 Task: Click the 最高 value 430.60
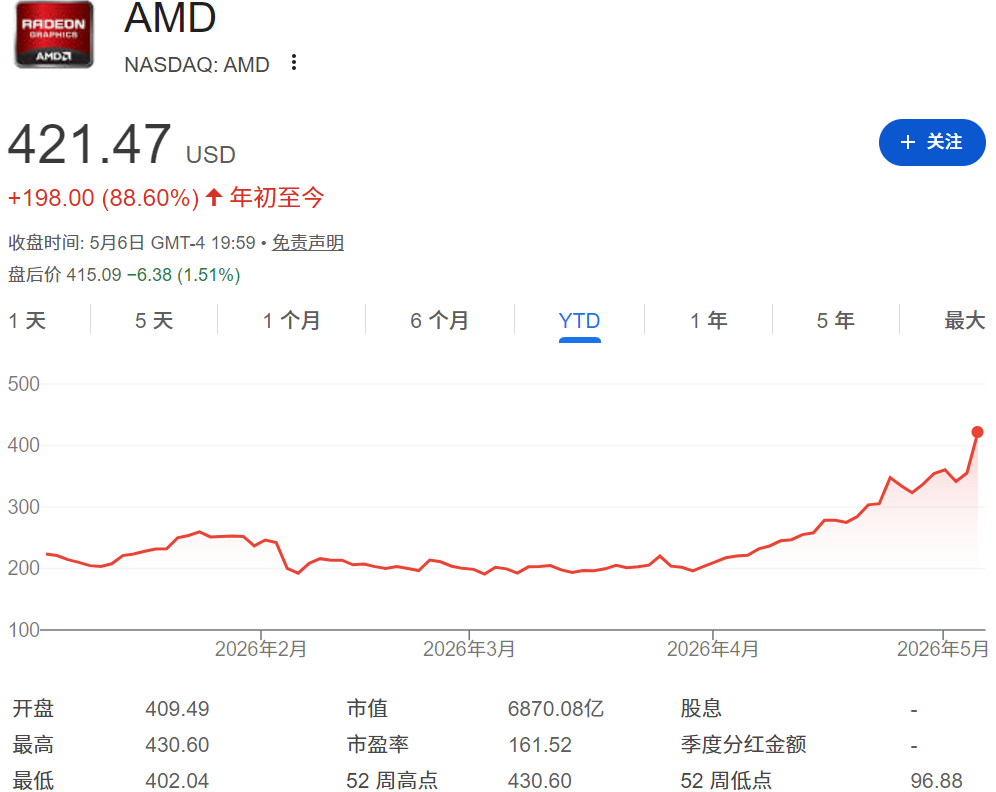[177, 745]
